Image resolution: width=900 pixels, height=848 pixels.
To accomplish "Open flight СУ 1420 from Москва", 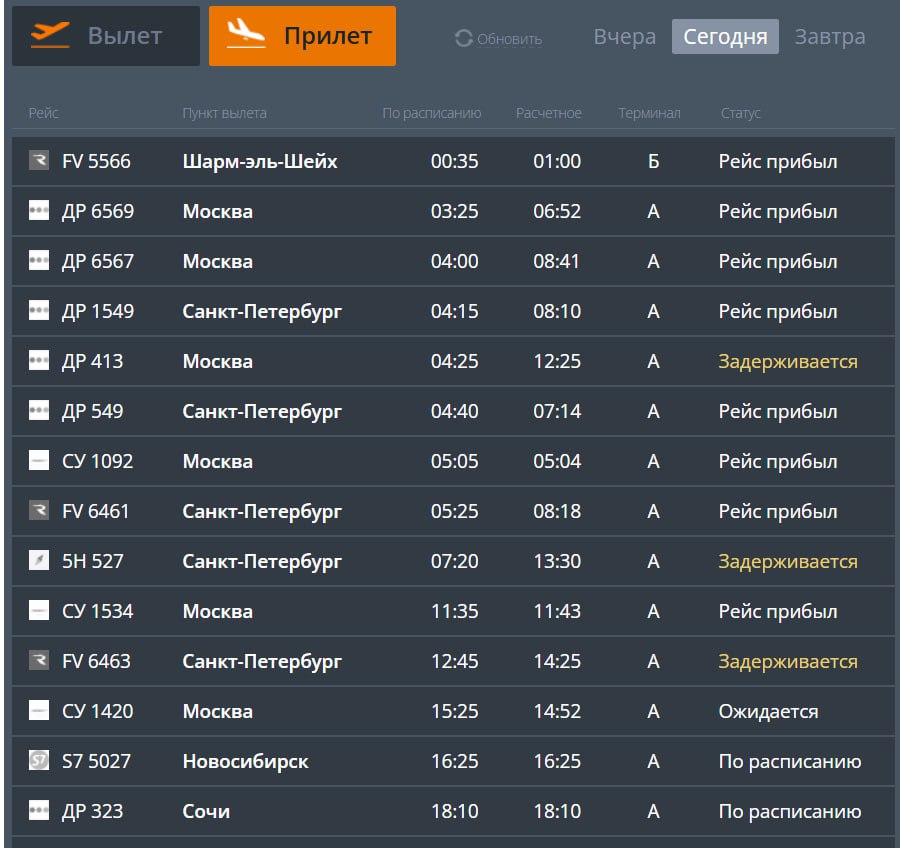I will coord(450,711).
